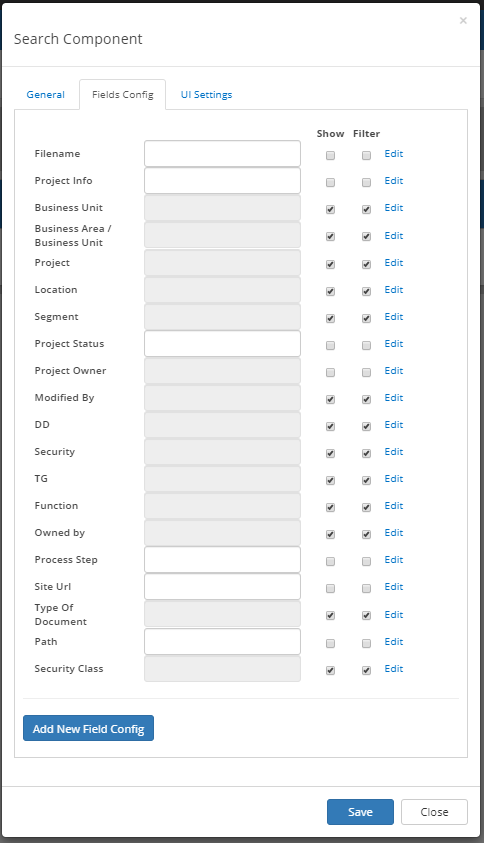Click Edit link for Path row

[x=394, y=641]
